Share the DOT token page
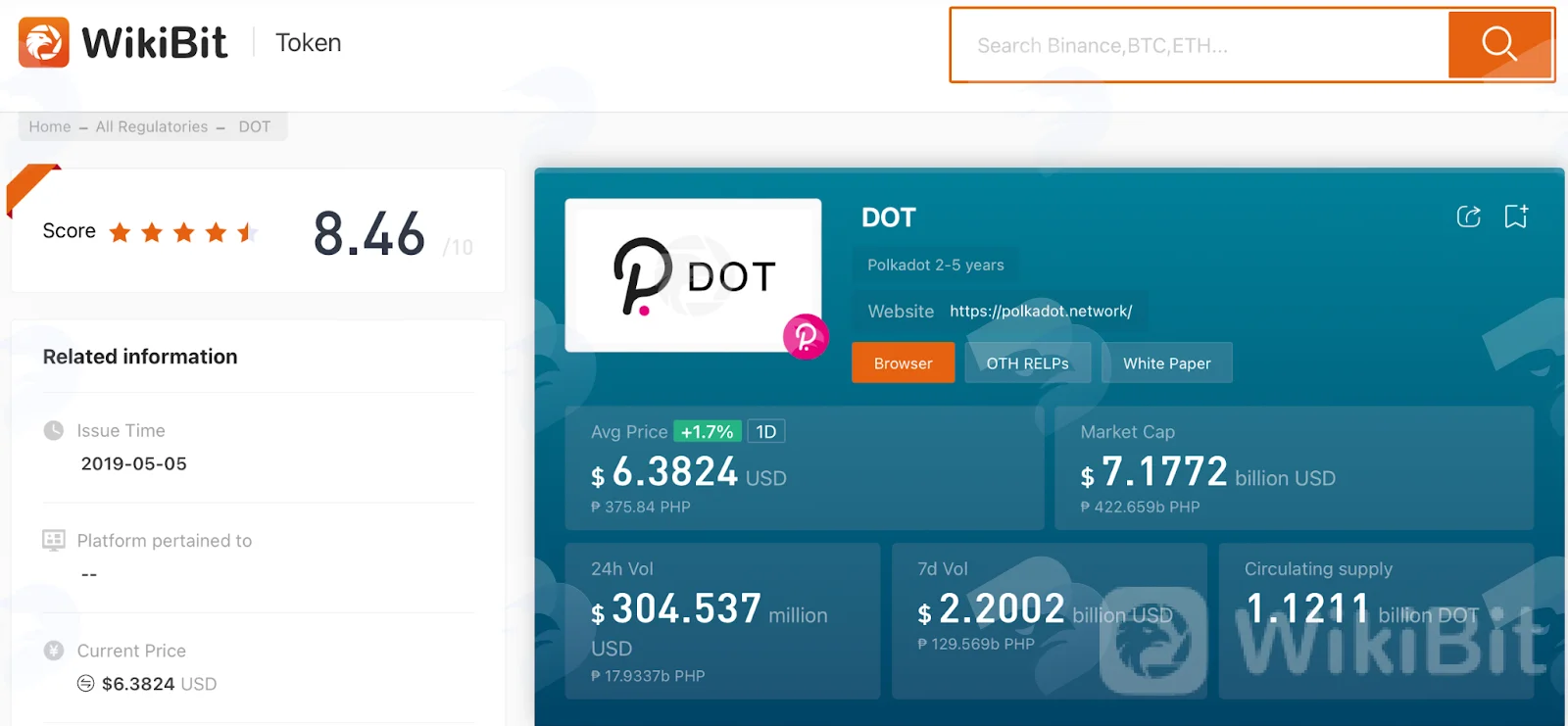Image resolution: width=1568 pixels, height=726 pixels. click(1468, 217)
